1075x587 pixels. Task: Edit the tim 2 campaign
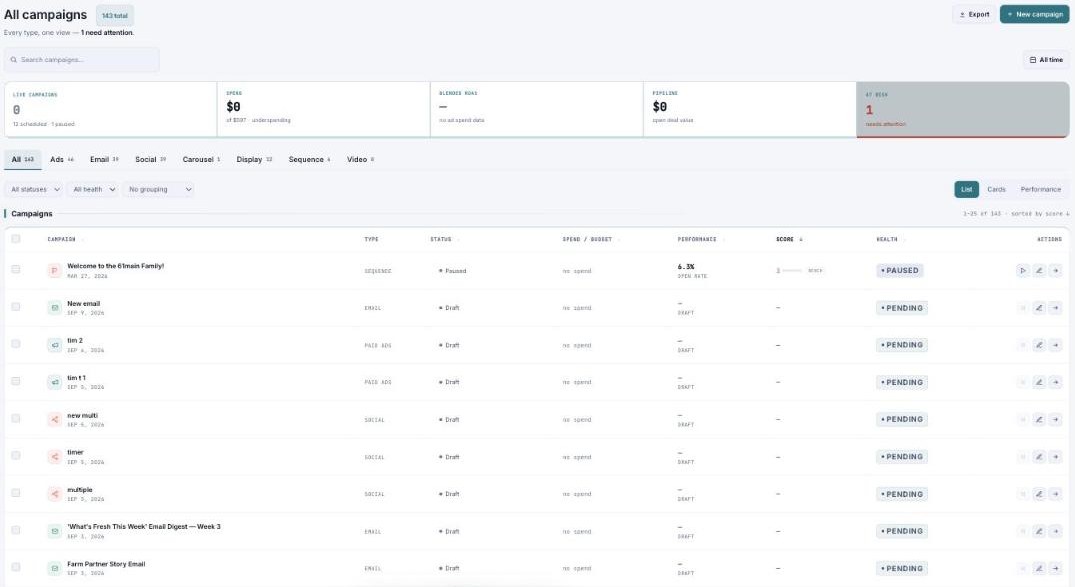(1039, 345)
